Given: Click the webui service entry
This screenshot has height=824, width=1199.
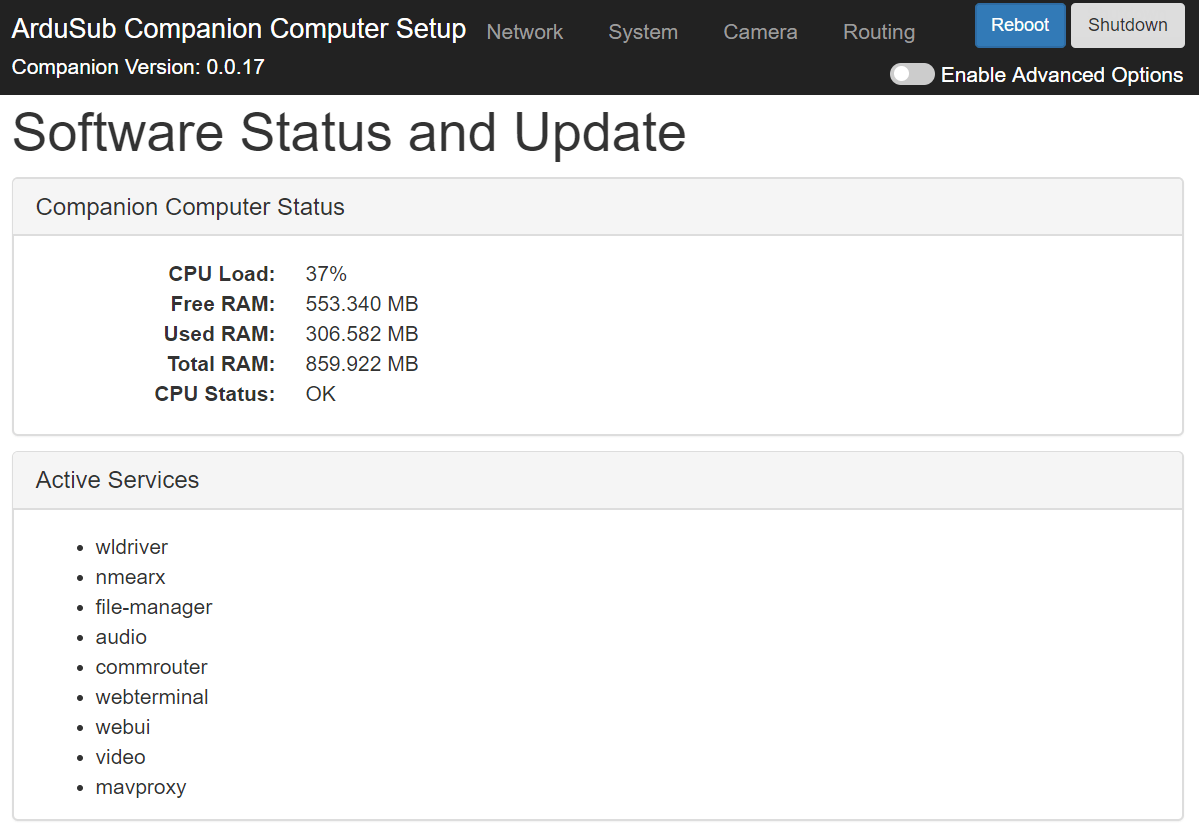Looking at the screenshot, I should point(122,727).
